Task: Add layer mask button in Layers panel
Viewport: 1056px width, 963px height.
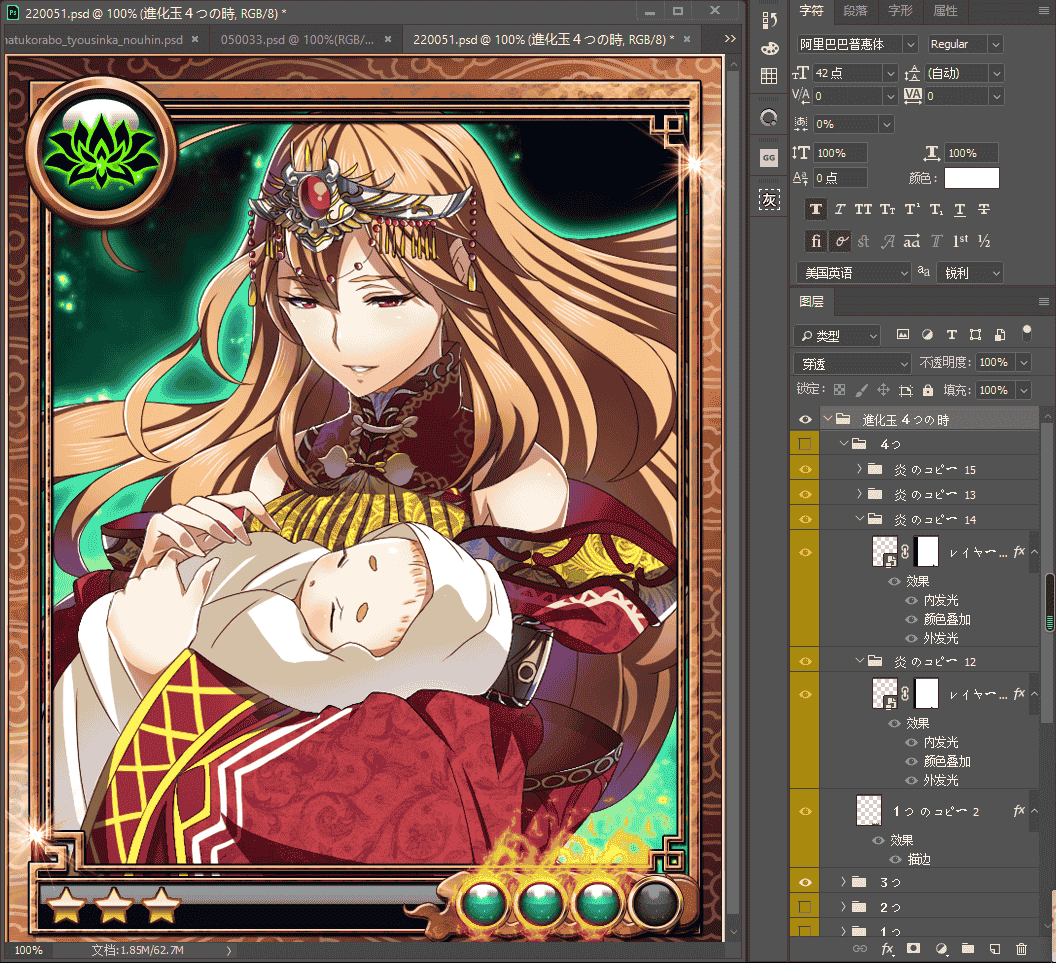Action: coord(913,949)
